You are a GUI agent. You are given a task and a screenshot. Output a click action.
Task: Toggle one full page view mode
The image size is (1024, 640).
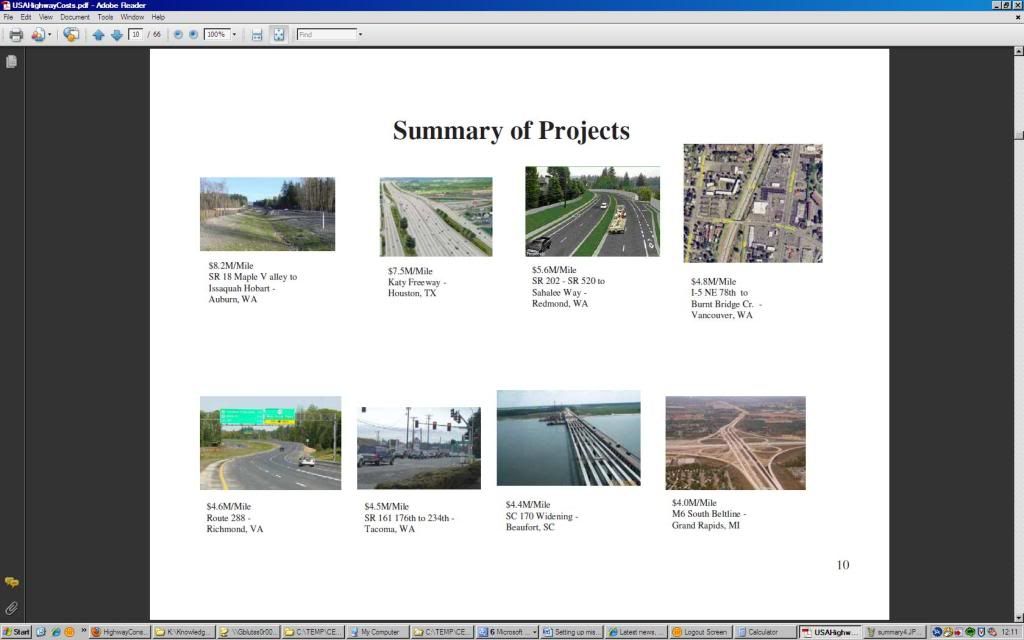point(278,34)
